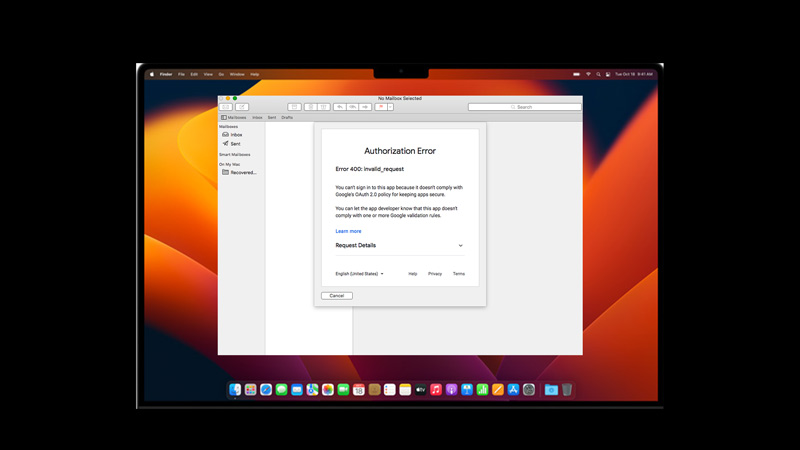This screenshot has height=450, width=800.
Task: Open Trash from the Dock
Action: point(567,390)
